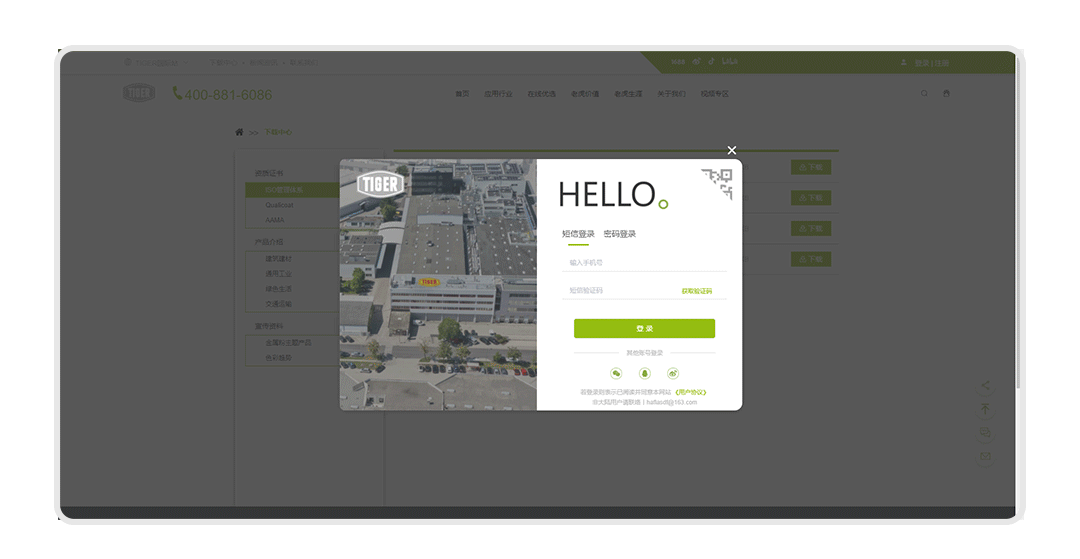
Task: Switch to QR code login corner icon
Action: [717, 184]
